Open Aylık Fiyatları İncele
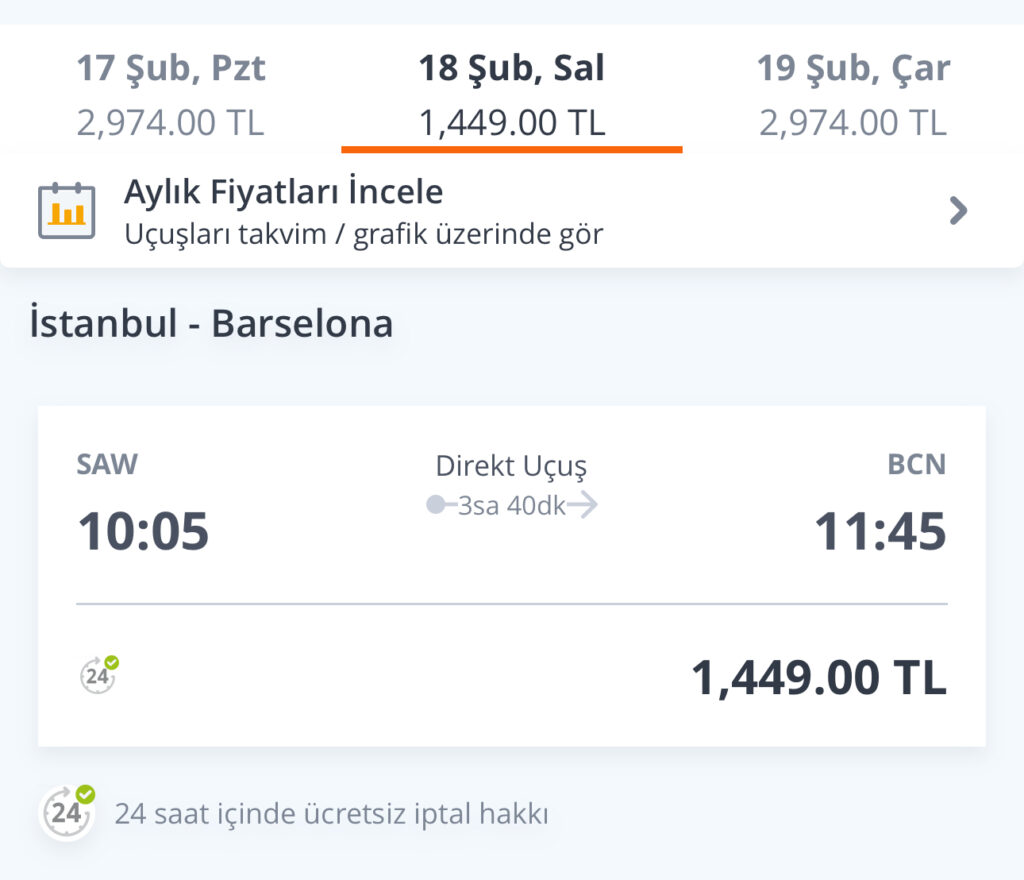Image resolution: width=1024 pixels, height=880 pixels. [x=283, y=191]
